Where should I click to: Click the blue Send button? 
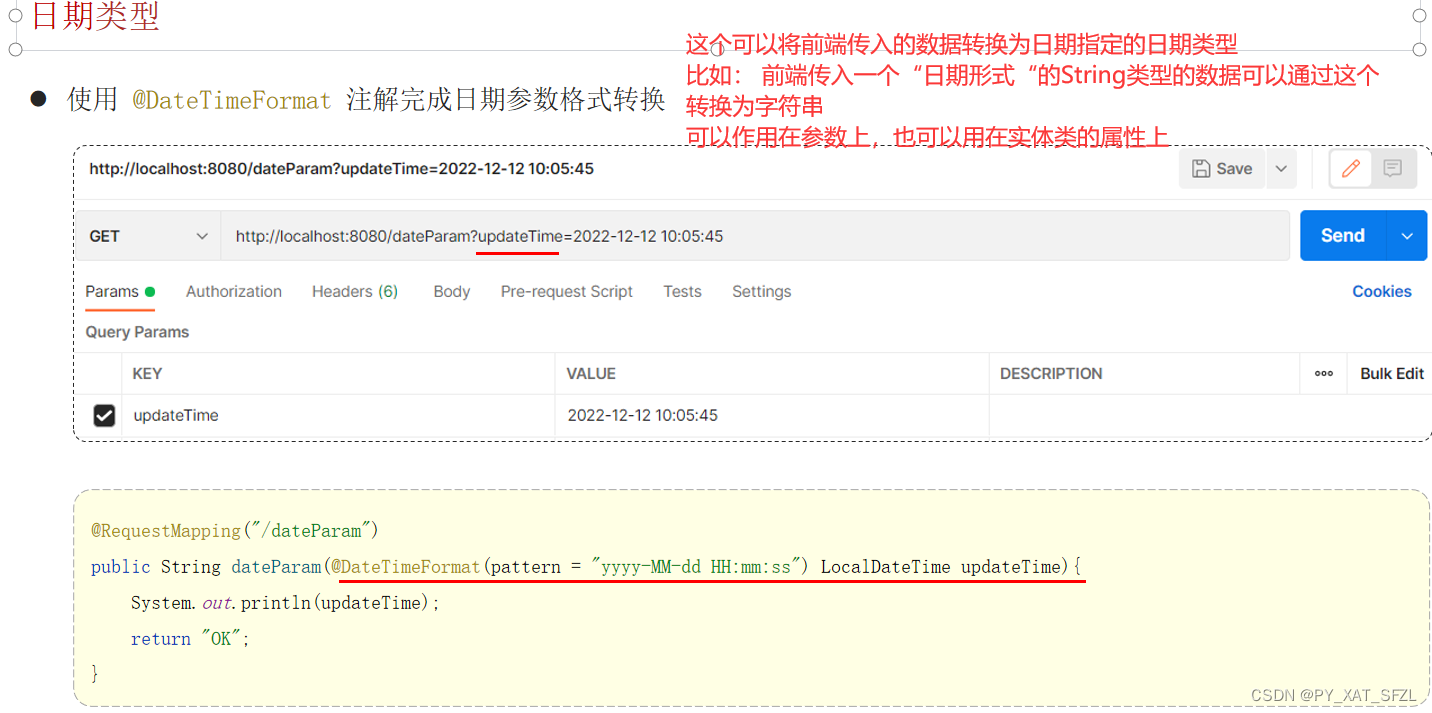[1343, 236]
